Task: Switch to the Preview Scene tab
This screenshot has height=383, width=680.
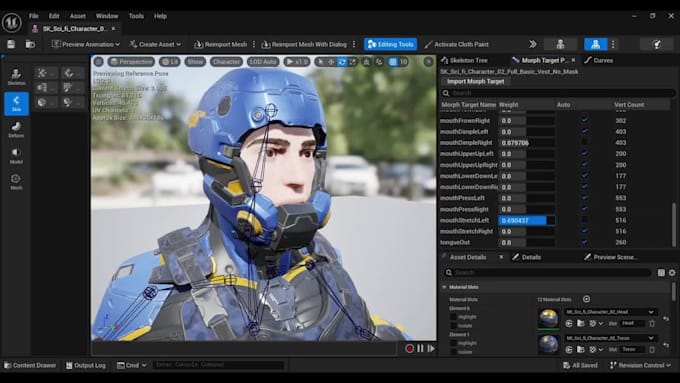Action: click(x=611, y=257)
